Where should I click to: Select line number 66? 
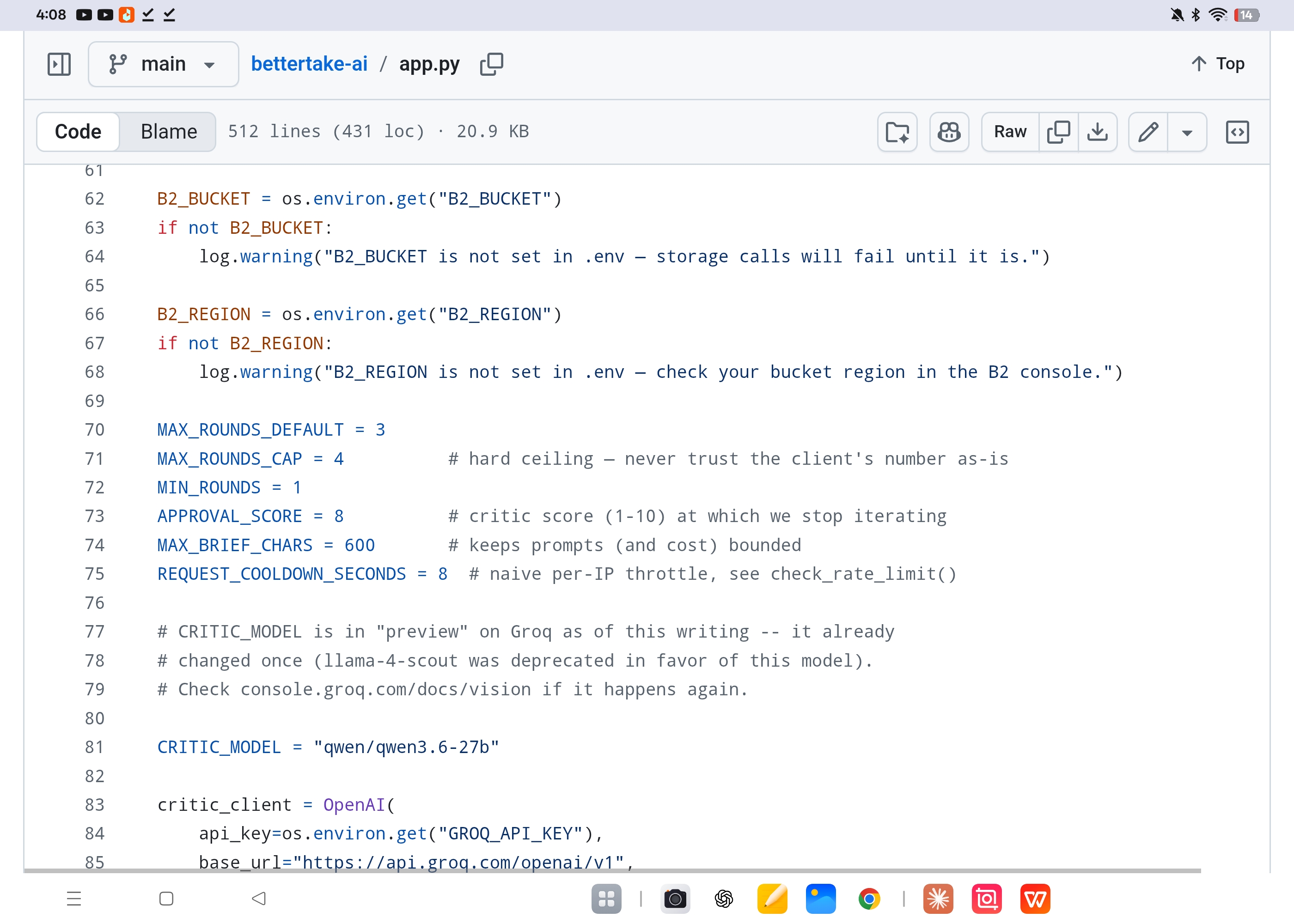pyautogui.click(x=94, y=314)
